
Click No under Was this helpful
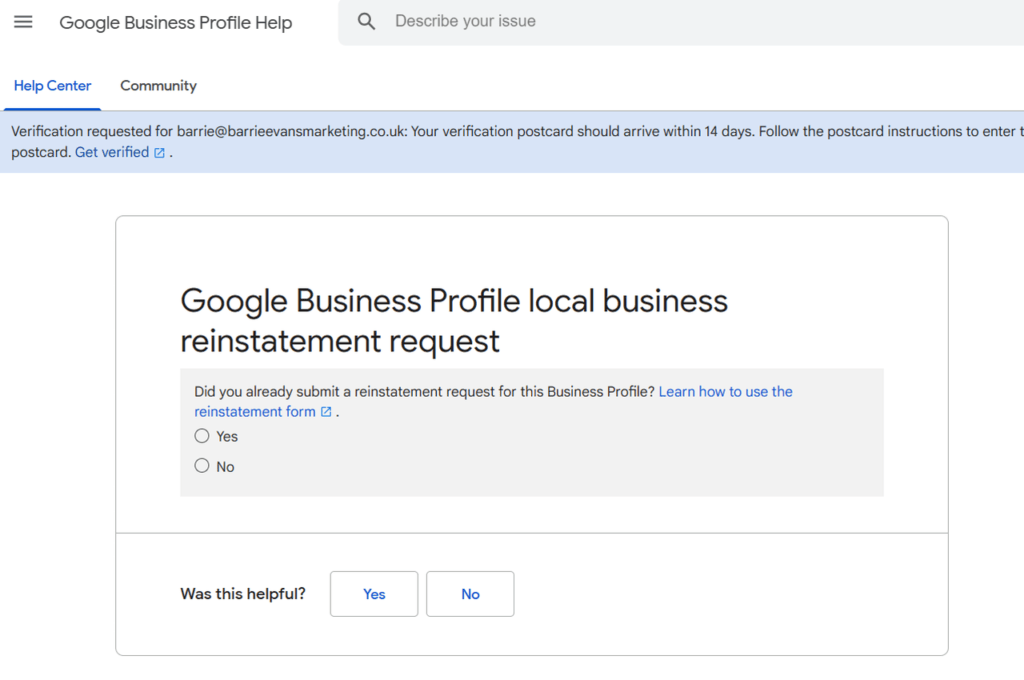(470, 593)
